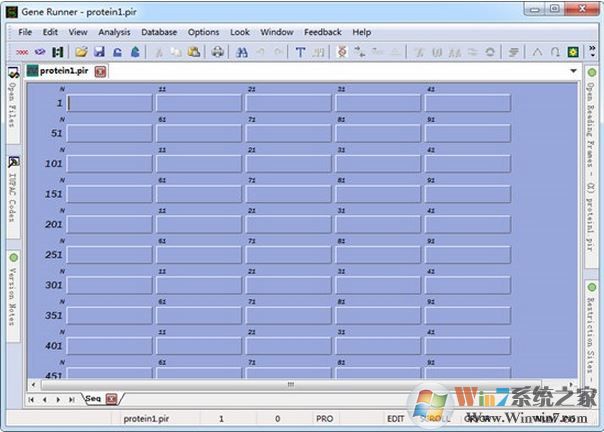Click the first sequence block in row 301

[110, 285]
